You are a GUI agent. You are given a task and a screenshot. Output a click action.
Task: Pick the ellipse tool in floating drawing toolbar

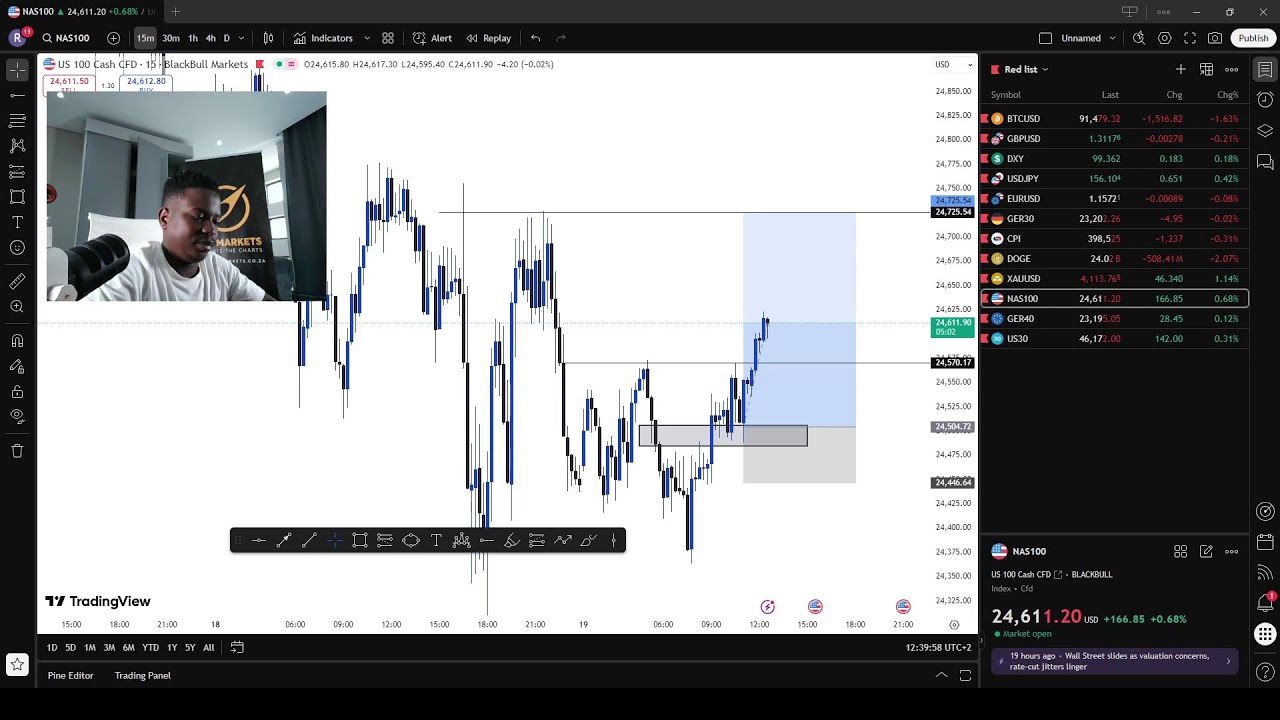tap(411, 541)
